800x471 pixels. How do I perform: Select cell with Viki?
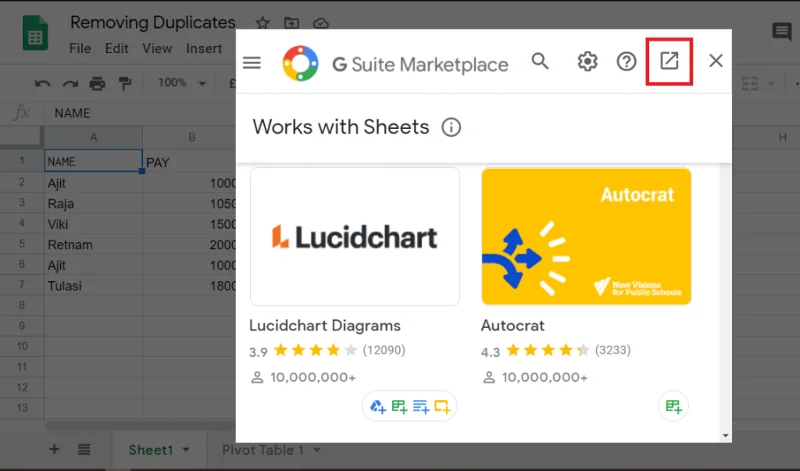click(x=93, y=224)
